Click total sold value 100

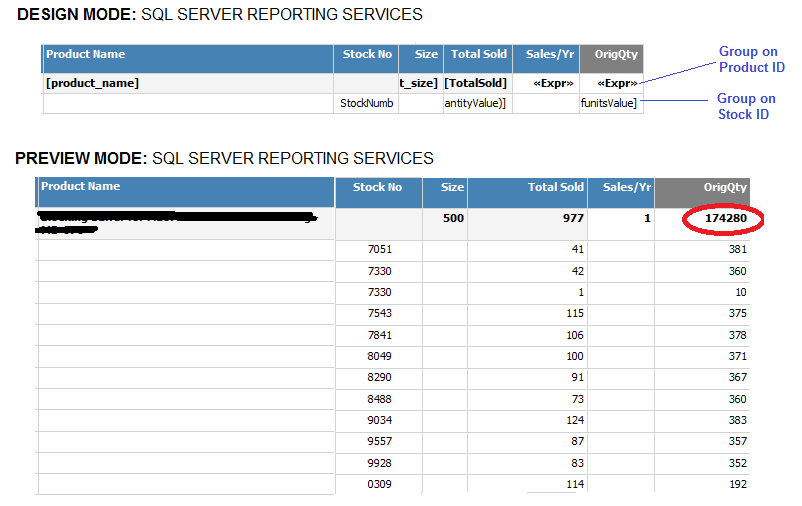click(x=575, y=356)
